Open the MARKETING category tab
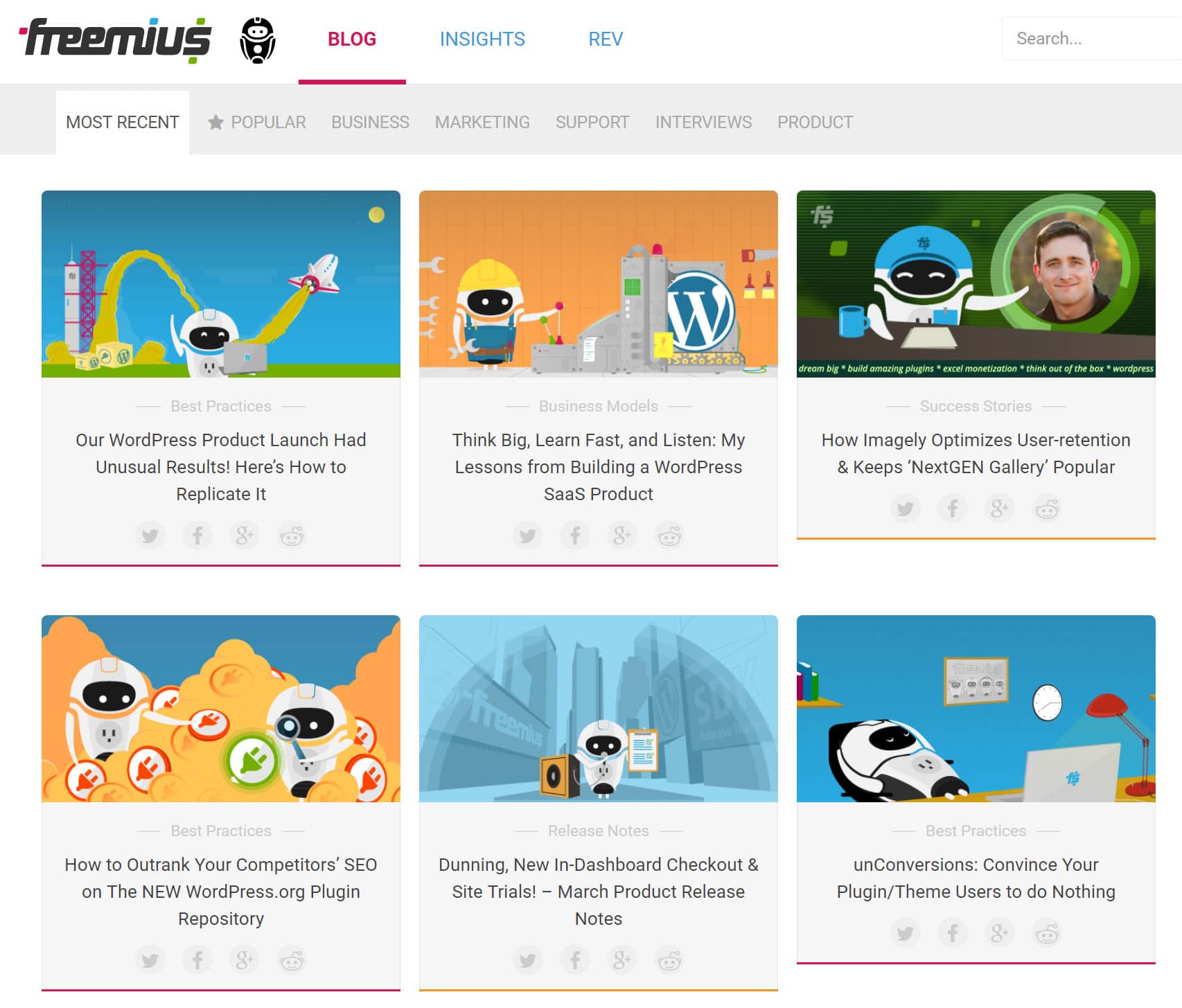 point(483,122)
